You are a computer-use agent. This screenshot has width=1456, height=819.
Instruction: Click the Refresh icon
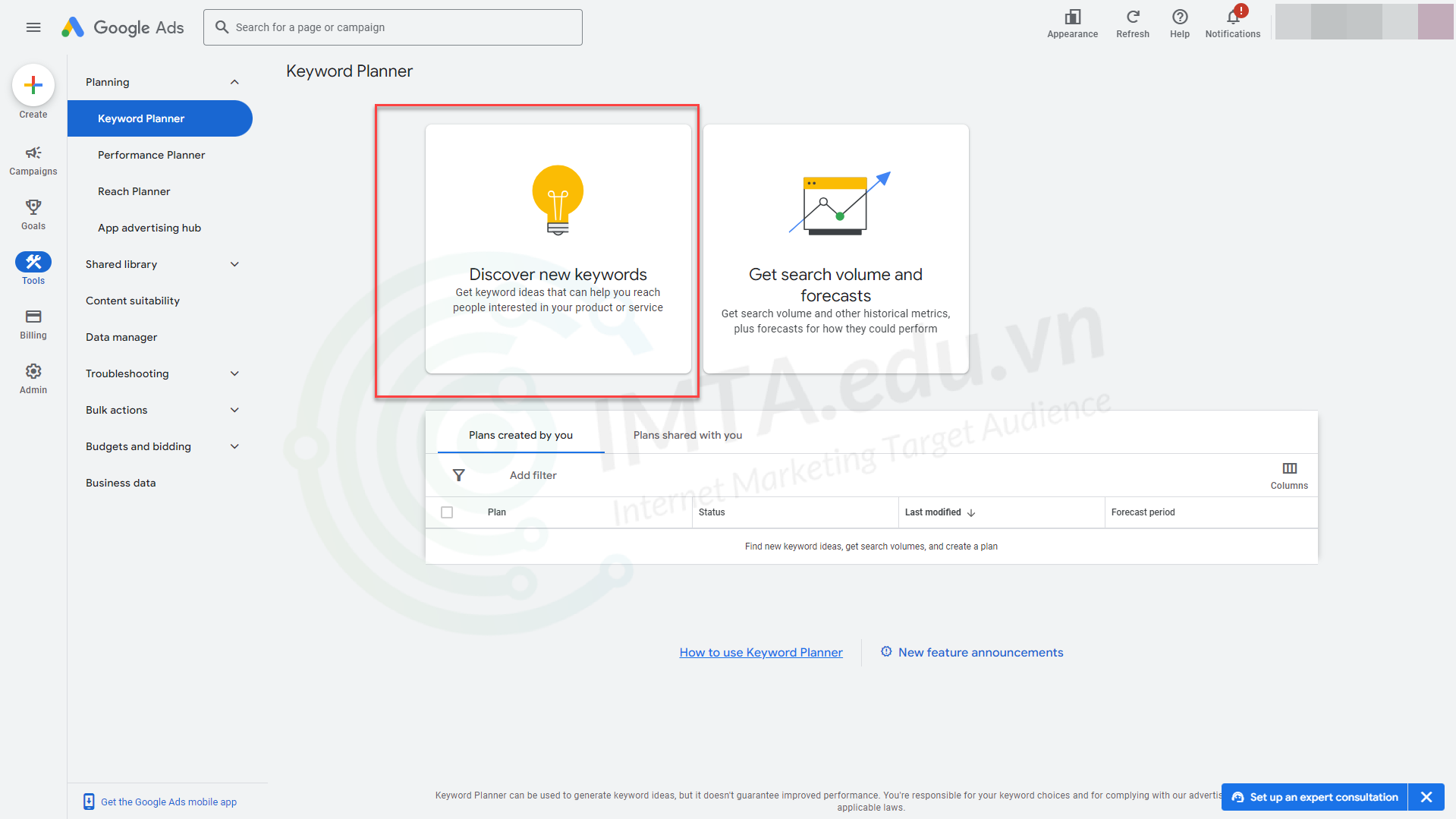point(1133,17)
